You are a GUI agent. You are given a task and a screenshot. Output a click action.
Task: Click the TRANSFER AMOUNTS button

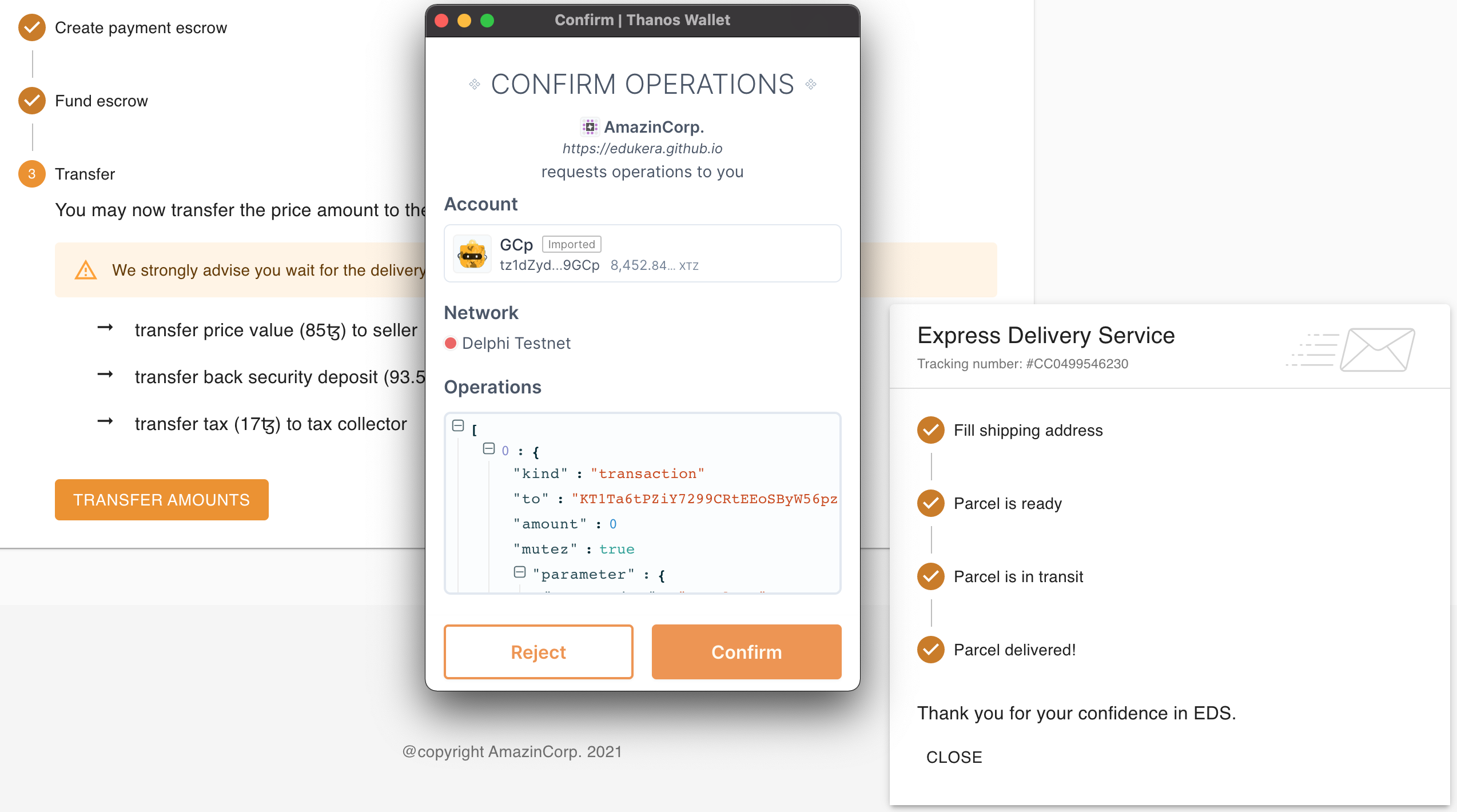coord(162,499)
